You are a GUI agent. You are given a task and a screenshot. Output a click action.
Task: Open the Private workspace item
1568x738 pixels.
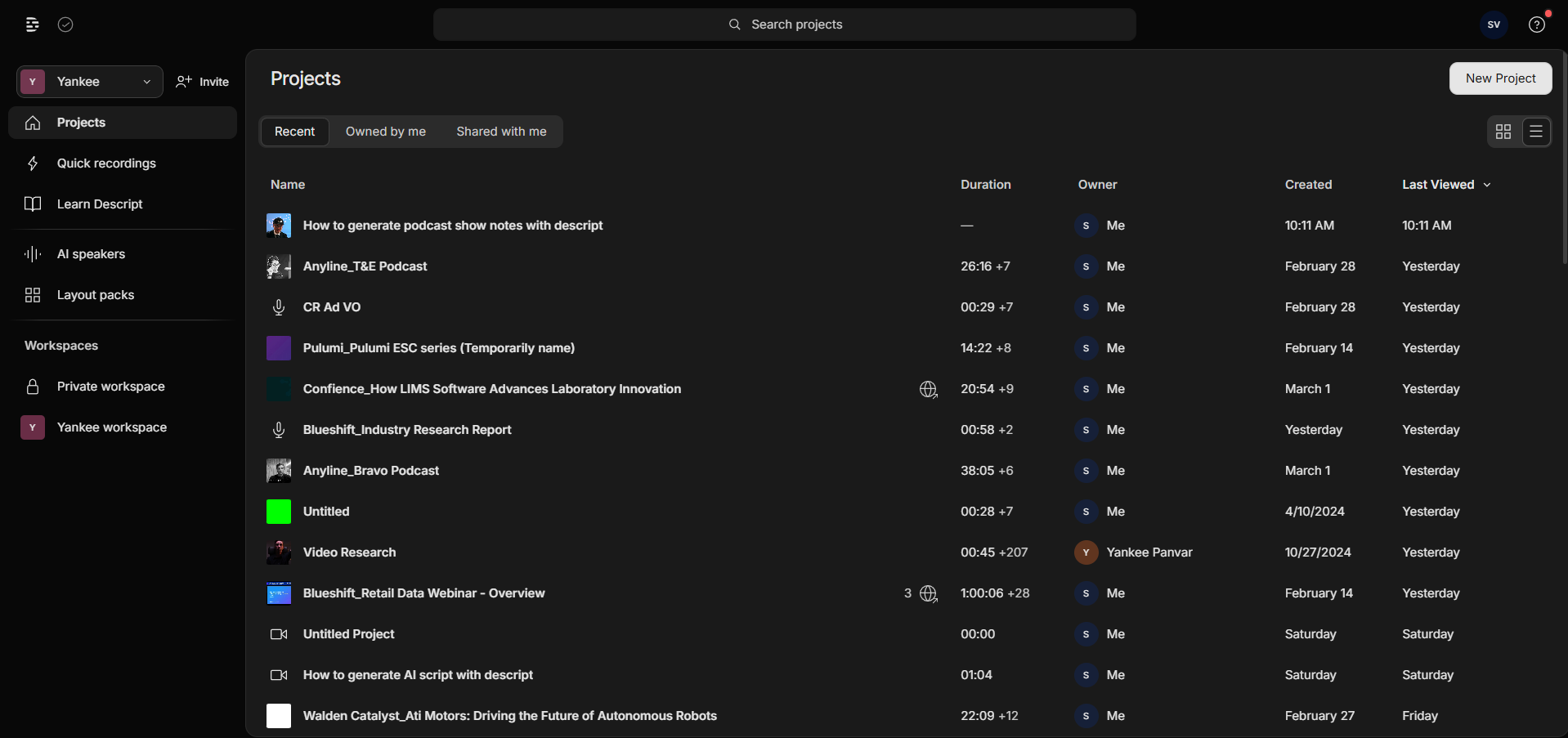[x=110, y=387]
